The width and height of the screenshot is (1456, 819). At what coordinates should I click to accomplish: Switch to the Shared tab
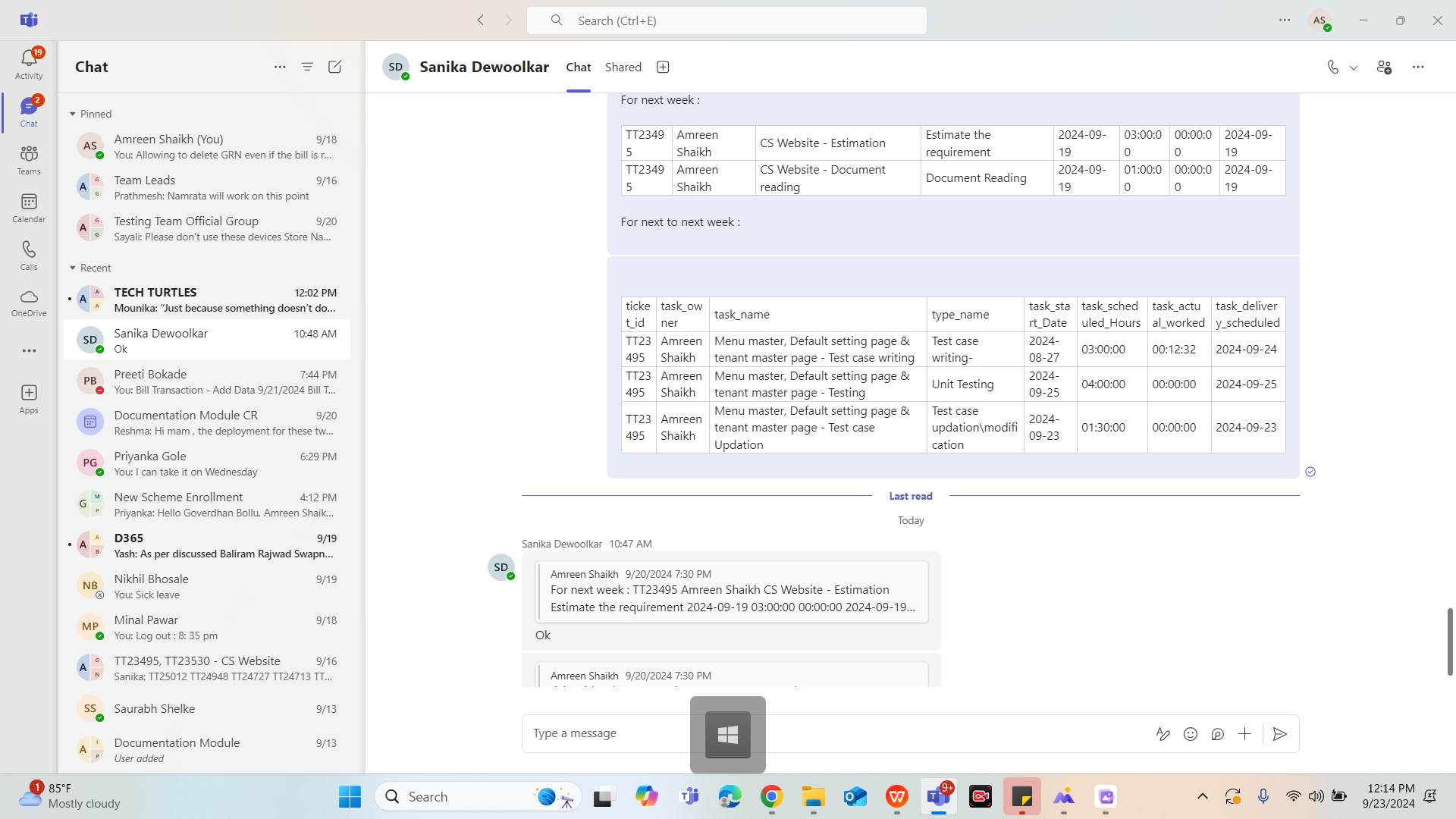coord(623,67)
